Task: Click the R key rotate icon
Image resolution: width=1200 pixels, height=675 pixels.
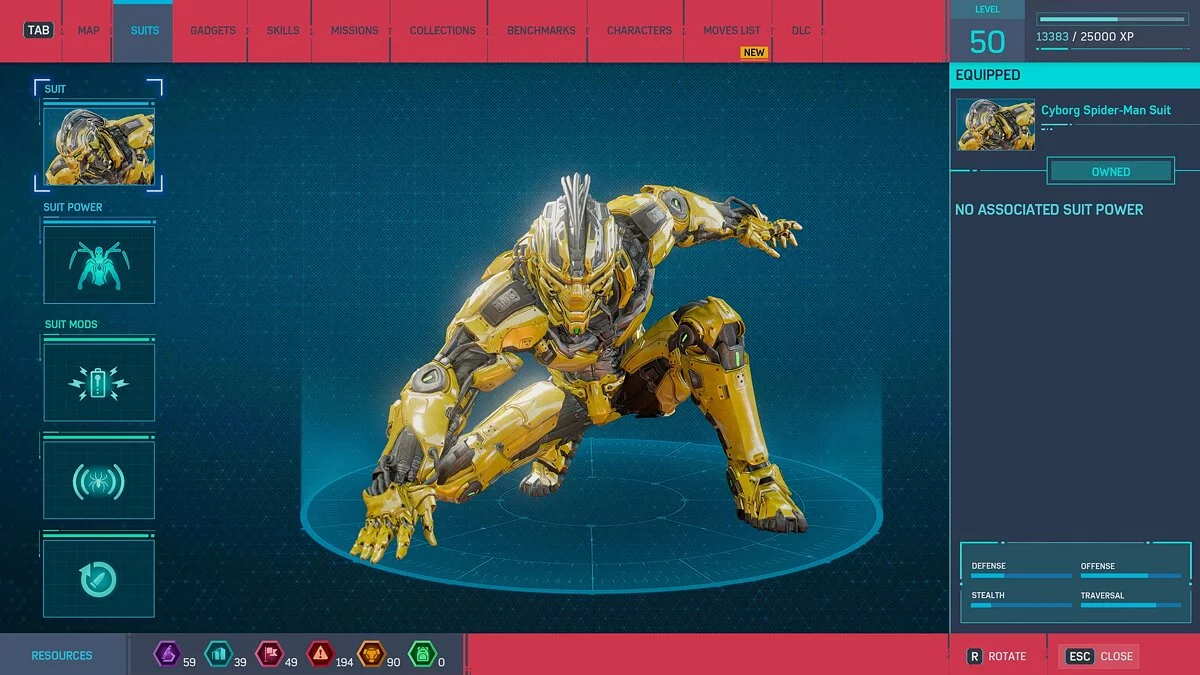Action: [x=974, y=656]
